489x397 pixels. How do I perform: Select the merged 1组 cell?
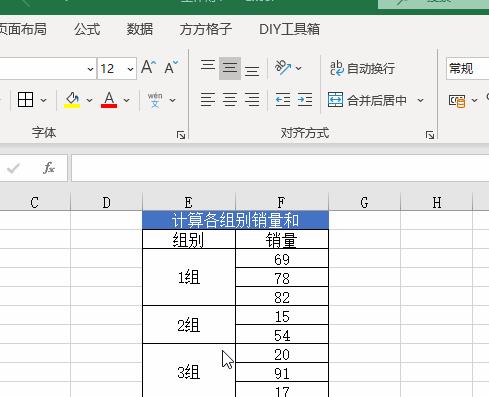tap(189, 277)
